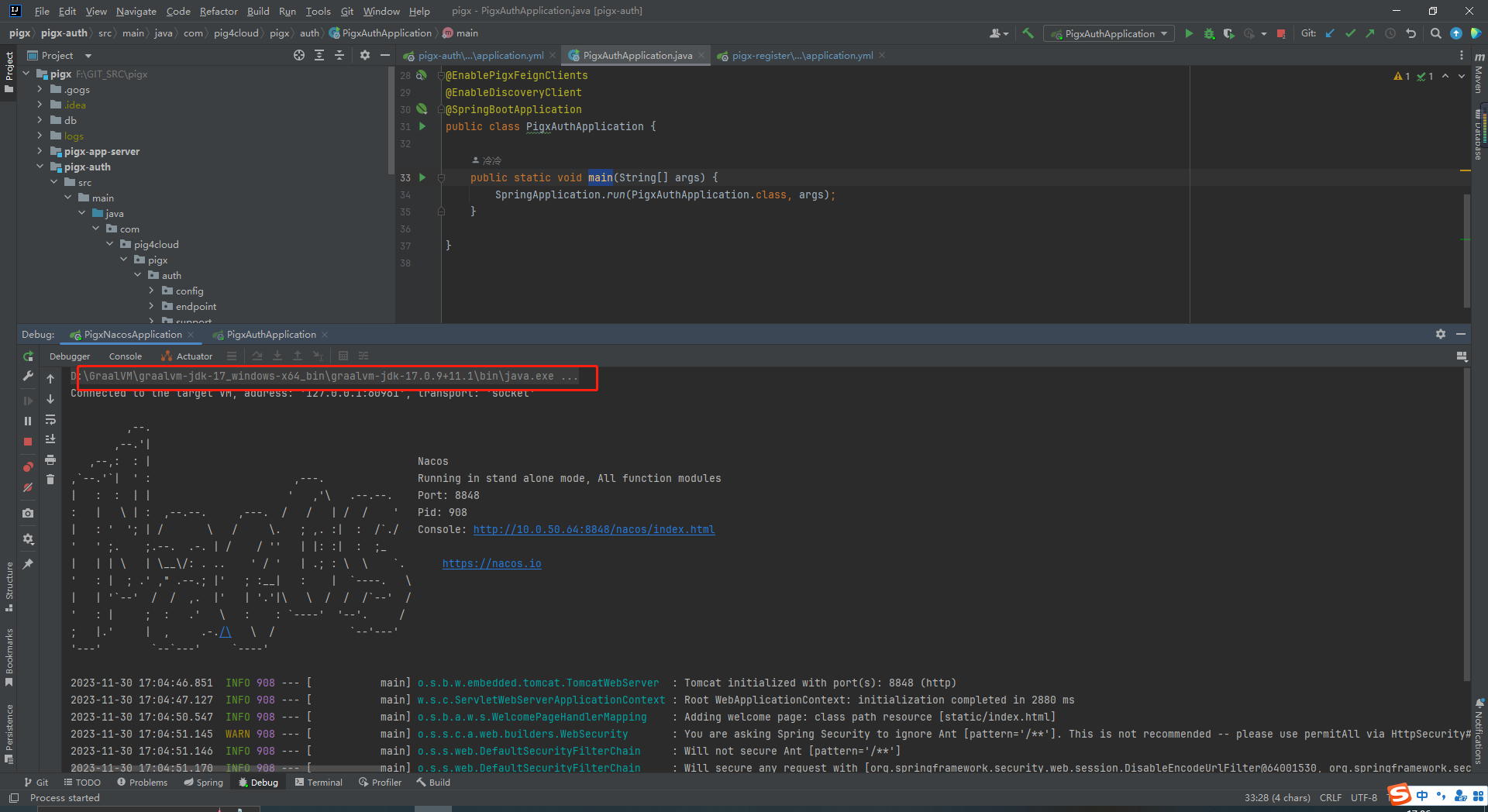Screen dimensions: 1488x812
Task: Open the Project view mode dropdown
Action: 88,56
